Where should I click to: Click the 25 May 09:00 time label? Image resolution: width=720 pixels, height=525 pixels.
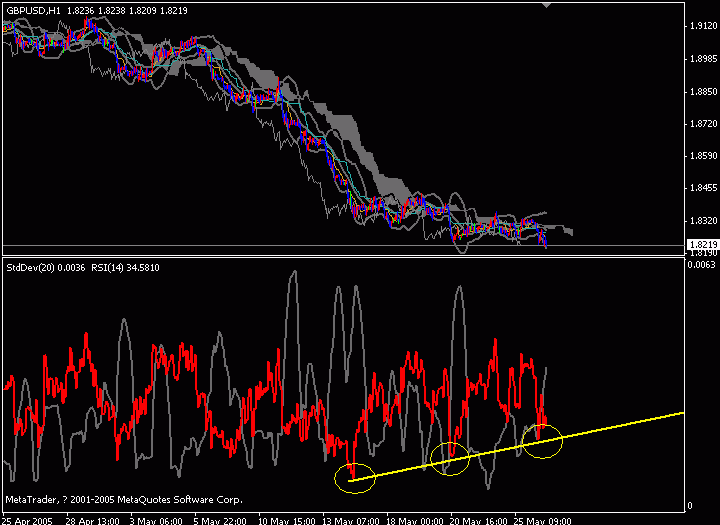click(543, 521)
